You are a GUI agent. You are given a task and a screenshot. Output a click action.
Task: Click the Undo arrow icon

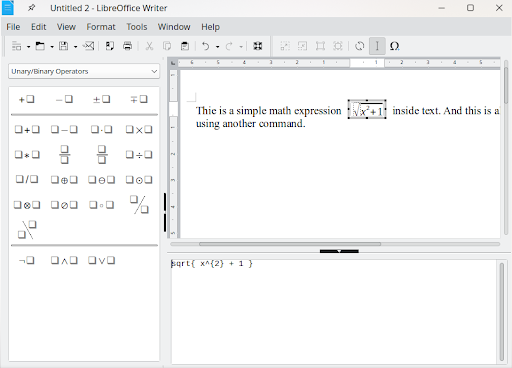point(206,46)
